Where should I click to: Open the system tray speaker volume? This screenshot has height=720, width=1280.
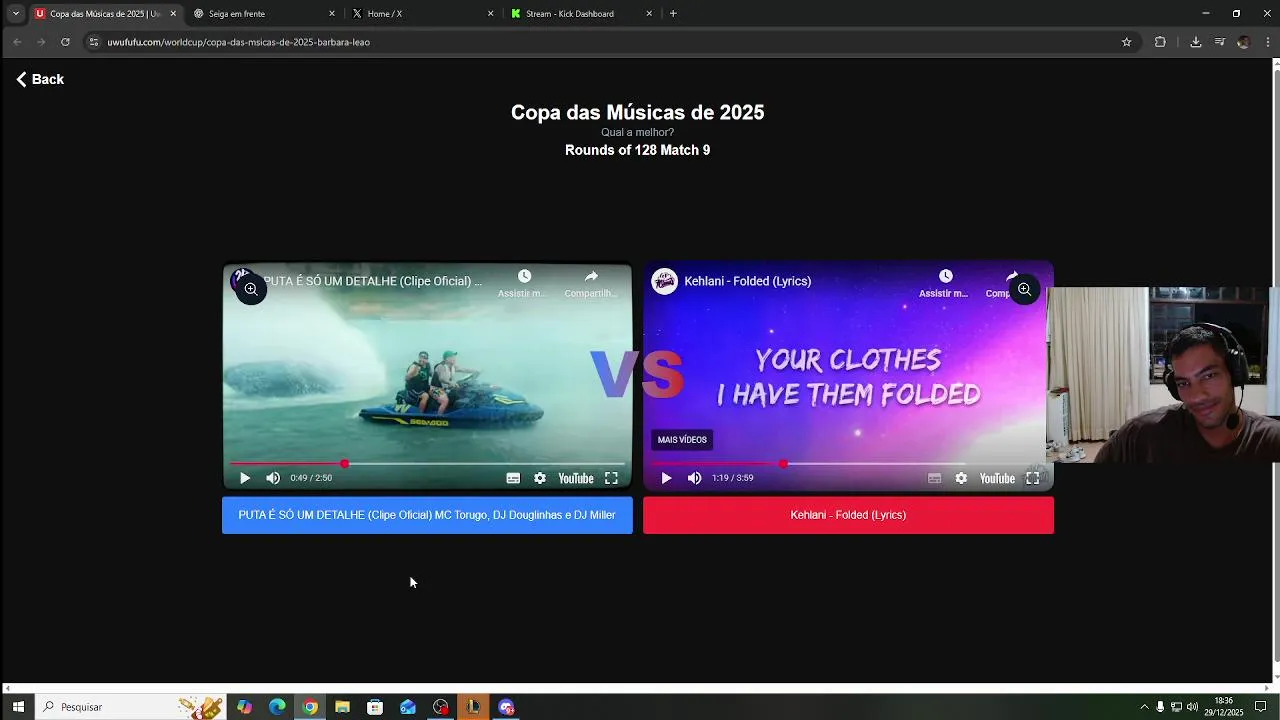pyautogui.click(x=1192, y=707)
